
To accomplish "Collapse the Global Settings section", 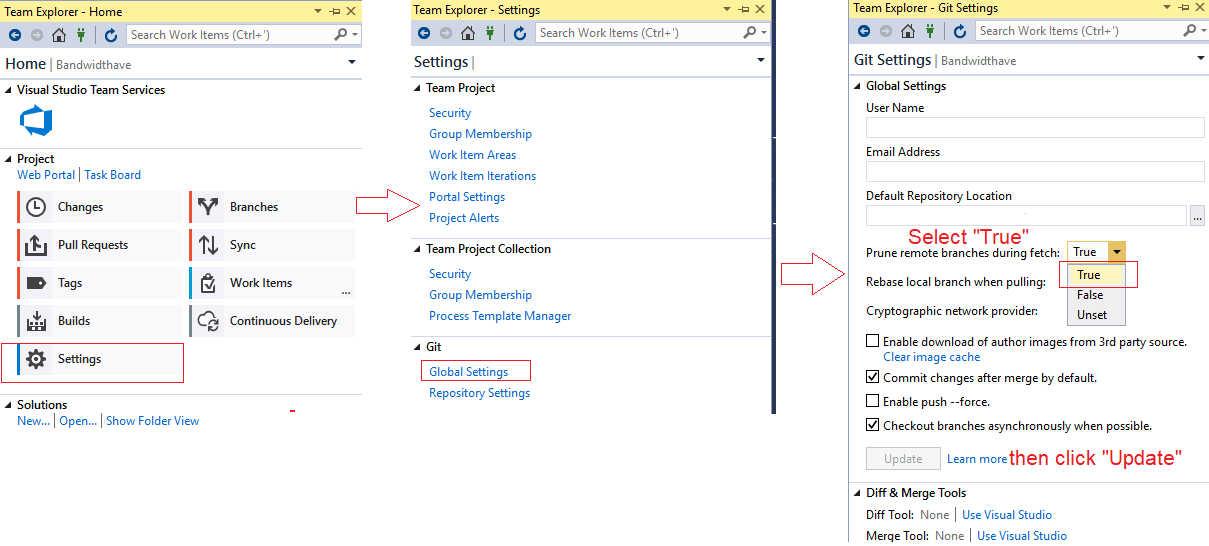I will tap(858, 86).
